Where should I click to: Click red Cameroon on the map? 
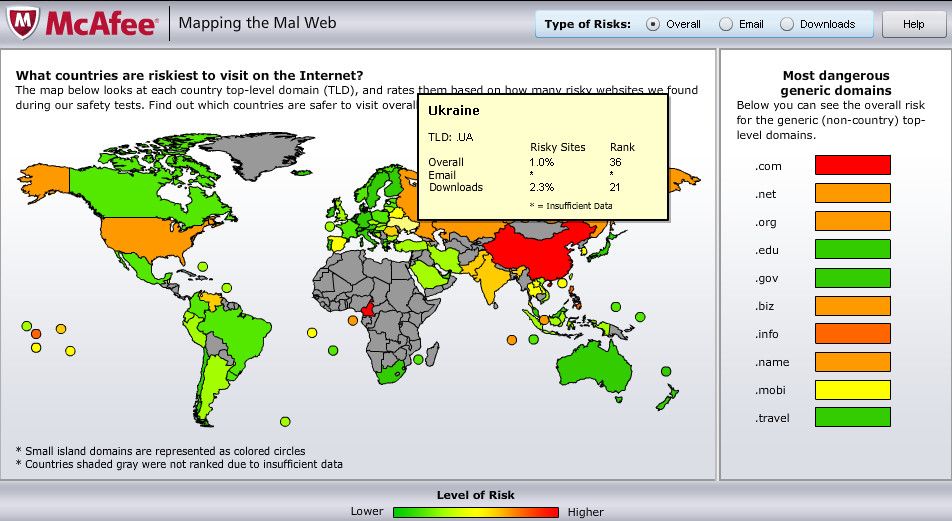368,310
